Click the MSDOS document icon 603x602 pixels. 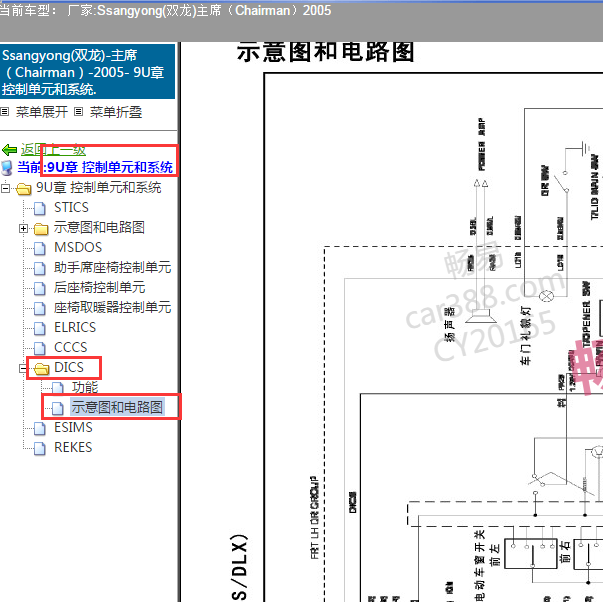pyautogui.click(x=40, y=248)
